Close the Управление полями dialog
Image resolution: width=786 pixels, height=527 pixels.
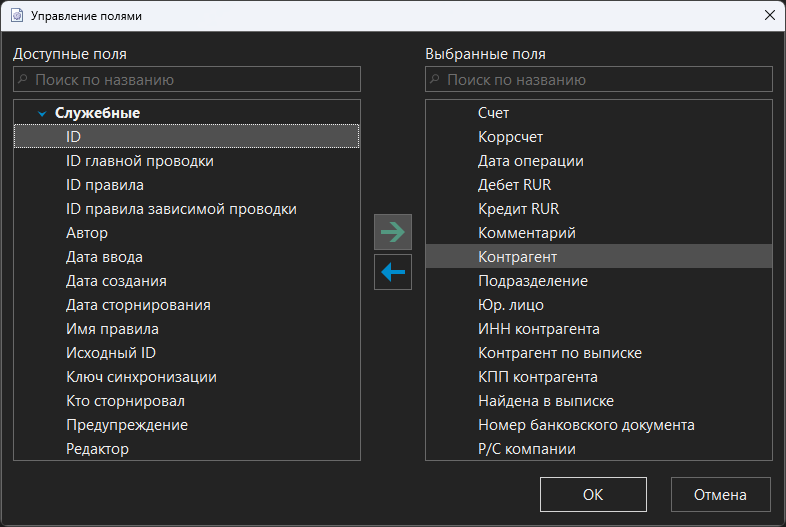click(x=769, y=16)
